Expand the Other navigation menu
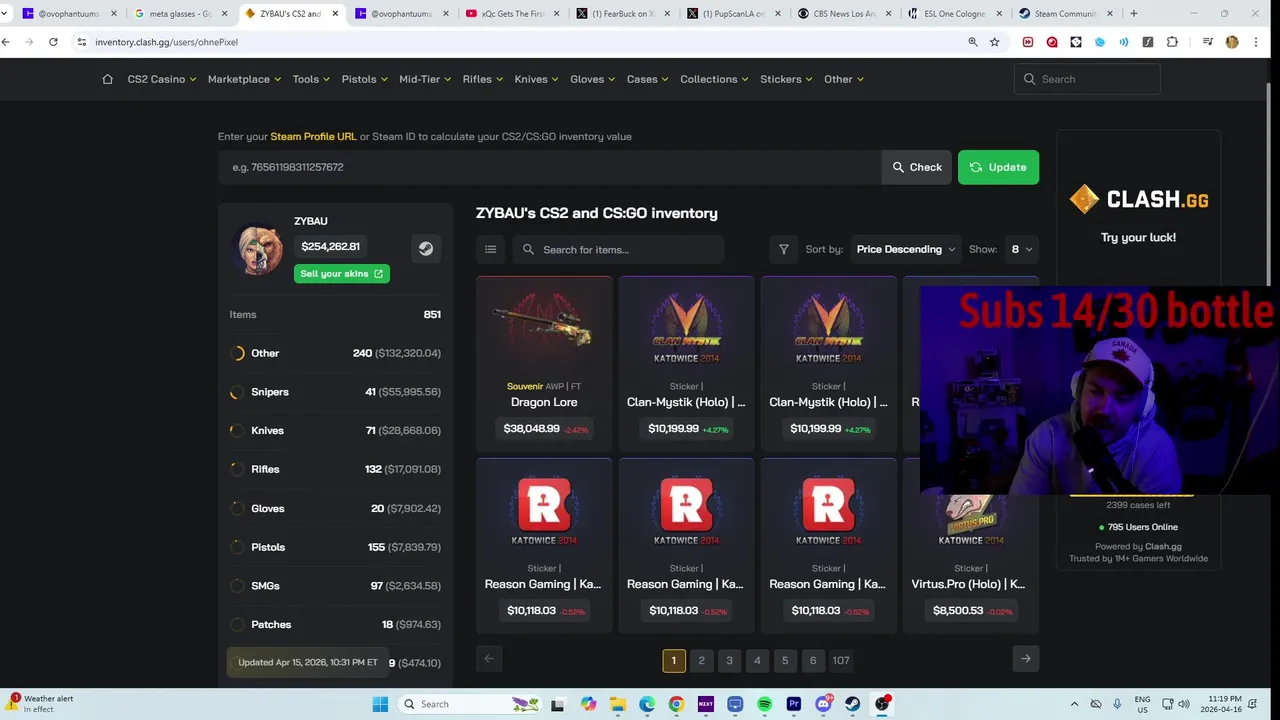1280x720 pixels. [843, 79]
